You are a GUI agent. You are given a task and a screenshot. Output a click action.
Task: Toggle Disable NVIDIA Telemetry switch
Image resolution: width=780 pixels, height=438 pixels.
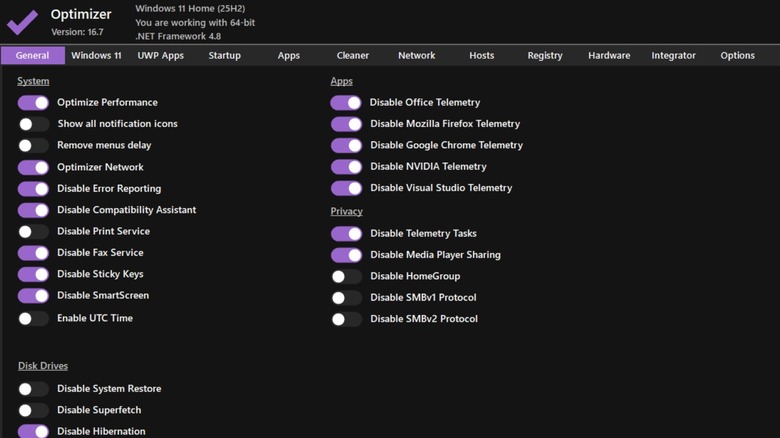[346, 167]
